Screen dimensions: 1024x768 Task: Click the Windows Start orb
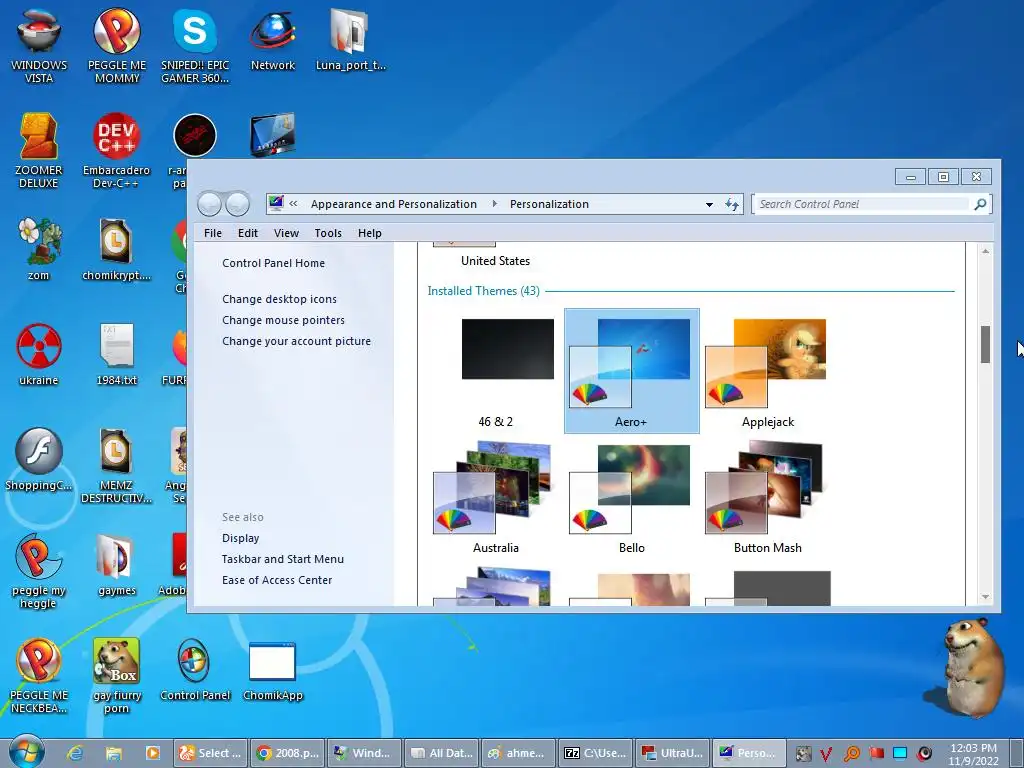click(x=27, y=752)
